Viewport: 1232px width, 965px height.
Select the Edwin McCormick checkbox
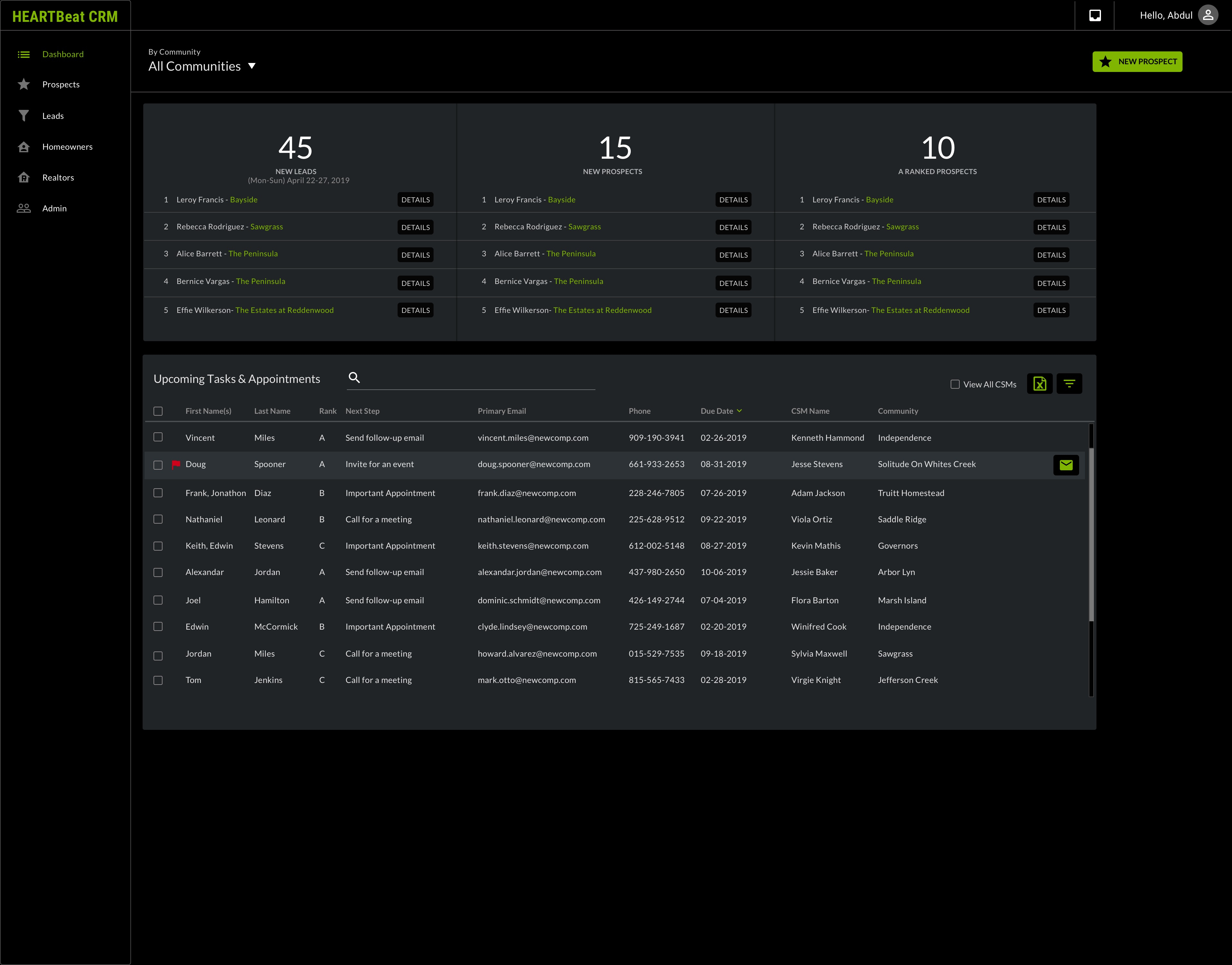pyautogui.click(x=158, y=626)
